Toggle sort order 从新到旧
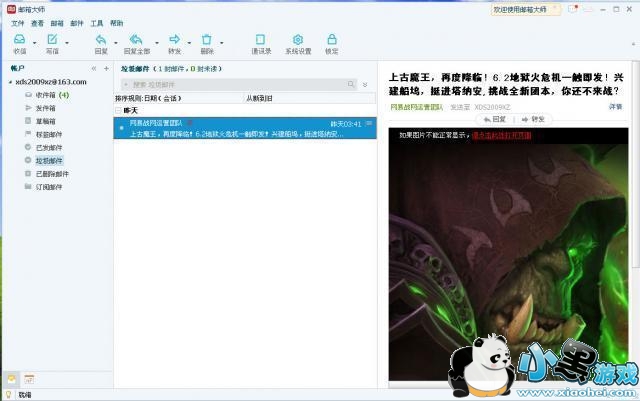640x401 pixels. (x=259, y=98)
